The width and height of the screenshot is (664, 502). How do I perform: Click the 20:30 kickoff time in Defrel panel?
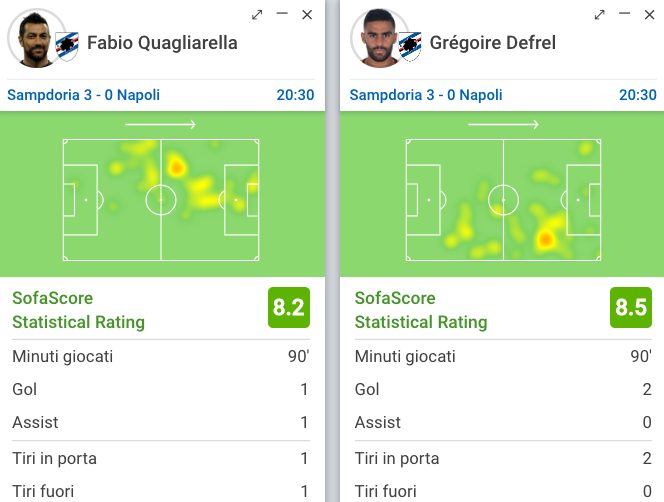pos(638,95)
